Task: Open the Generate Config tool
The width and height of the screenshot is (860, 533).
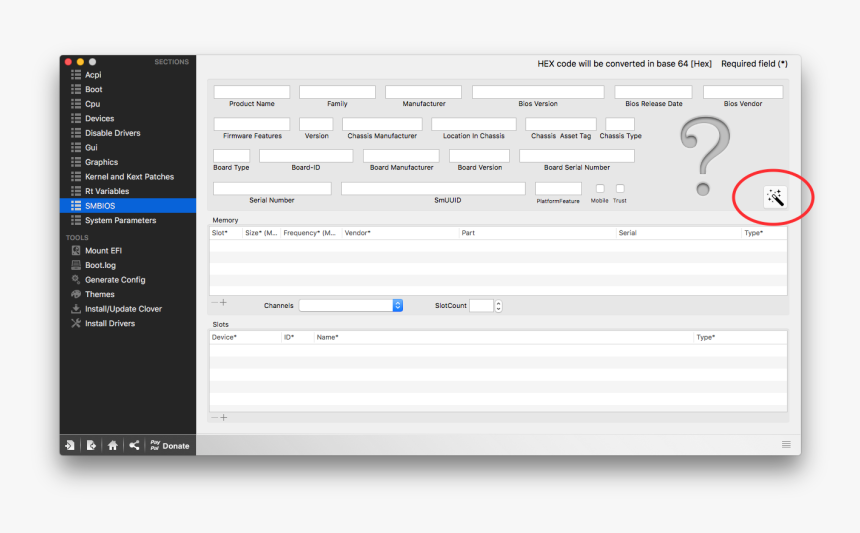Action: click(x=128, y=280)
